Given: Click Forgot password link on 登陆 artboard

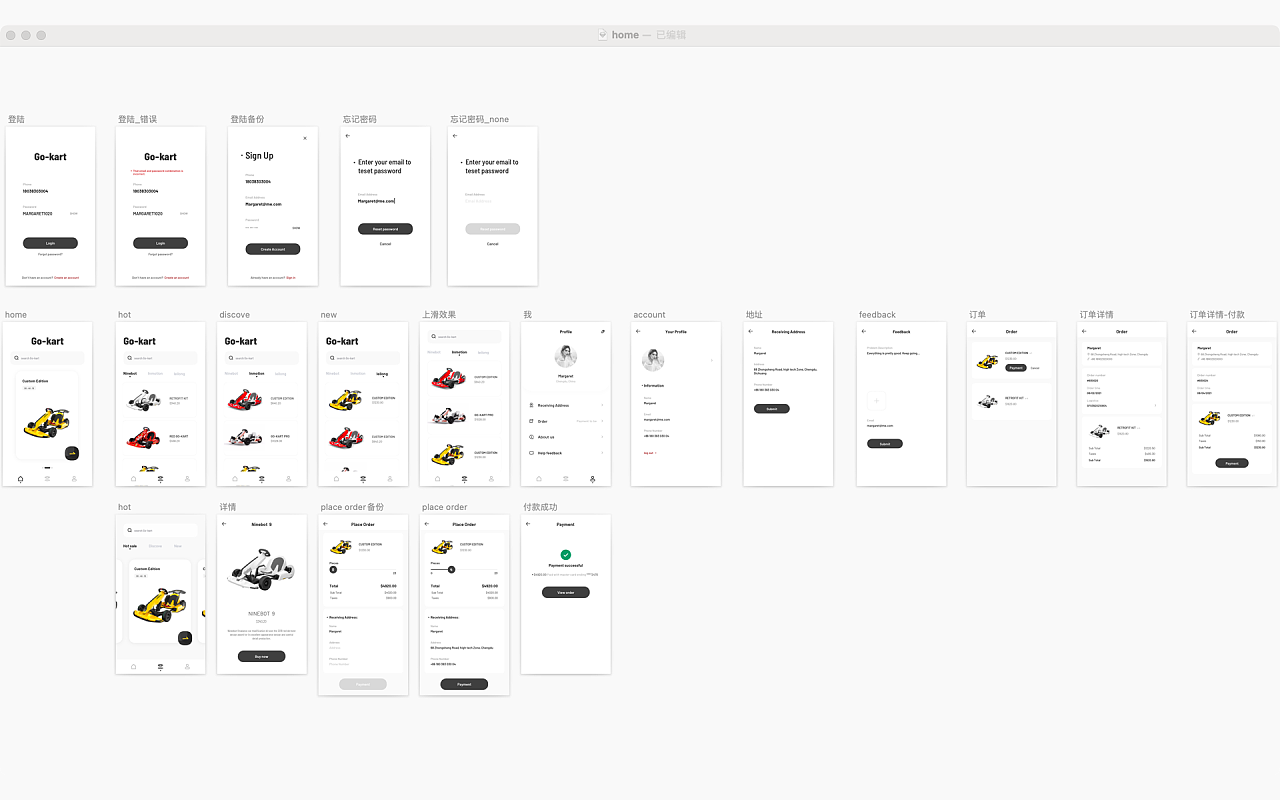Looking at the screenshot, I should 50,254.
